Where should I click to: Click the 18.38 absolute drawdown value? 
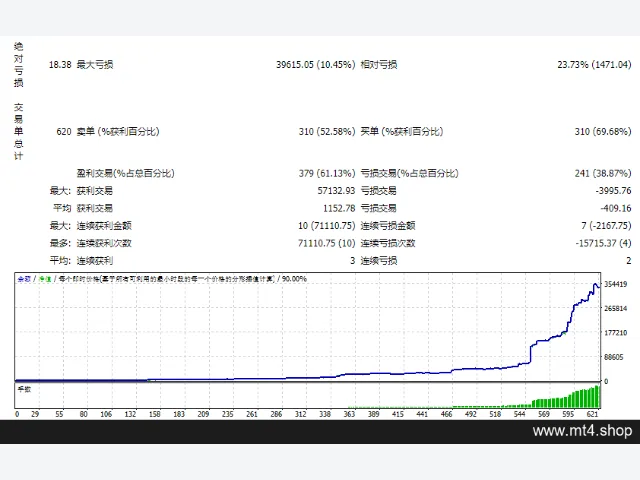coord(60,64)
